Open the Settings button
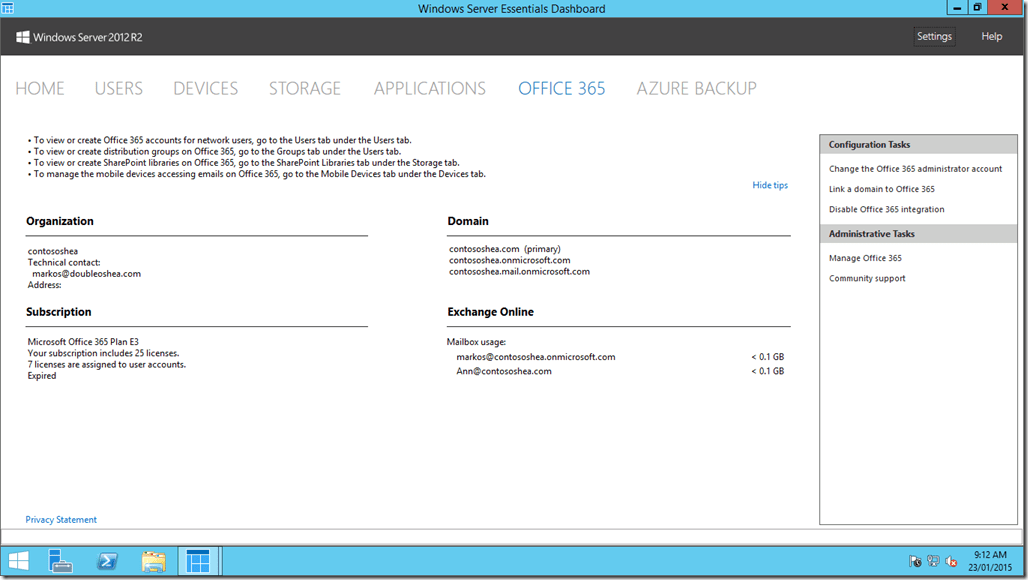 pyautogui.click(x=933, y=36)
